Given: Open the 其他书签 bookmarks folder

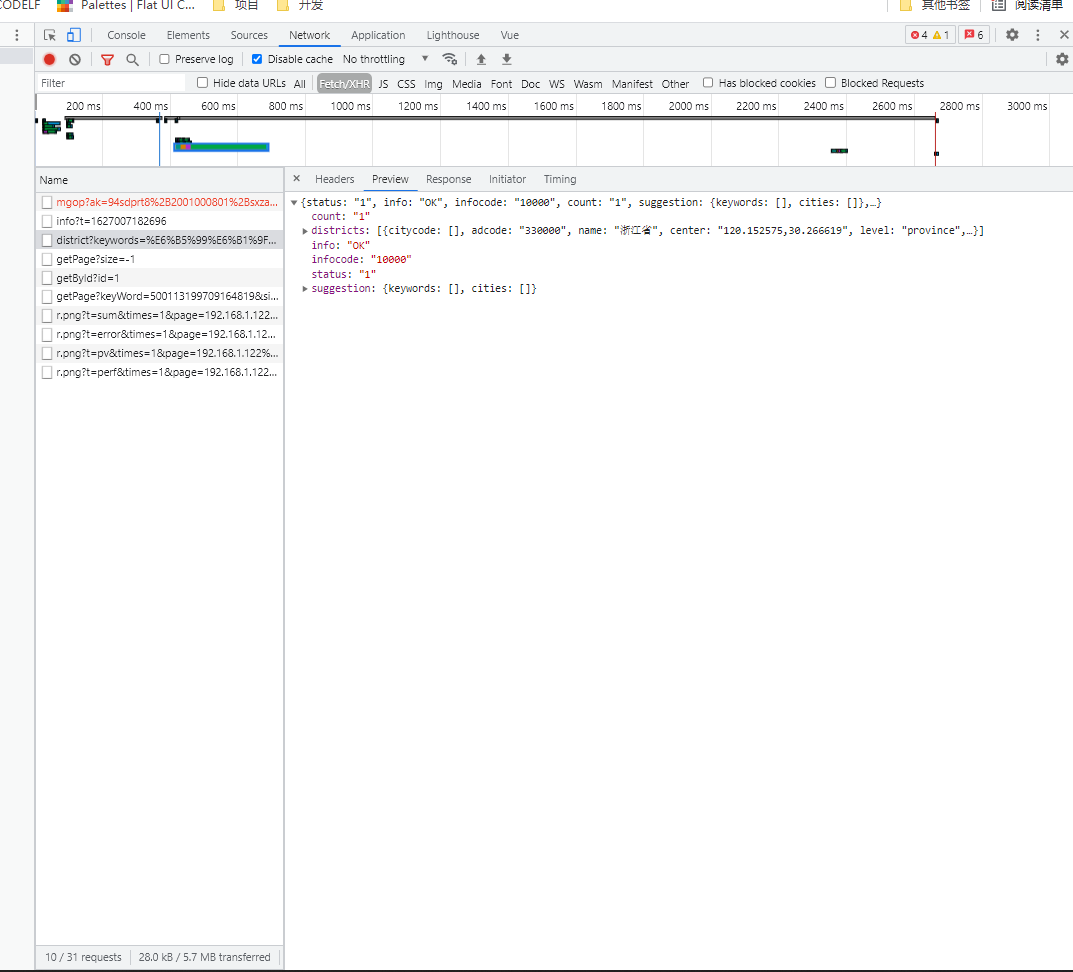Looking at the screenshot, I should pos(935,5).
